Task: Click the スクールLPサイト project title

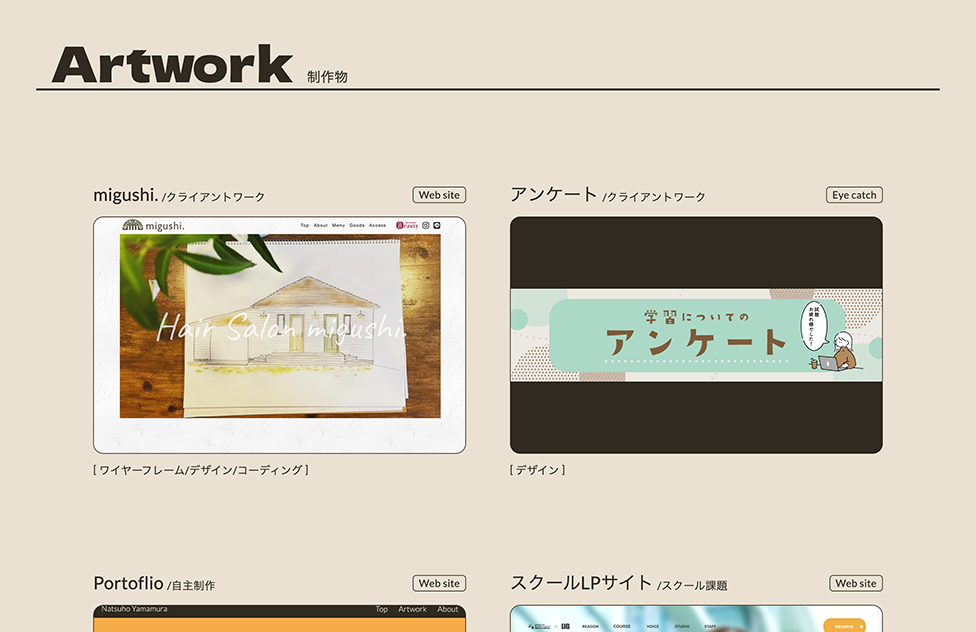Action: pos(580,583)
